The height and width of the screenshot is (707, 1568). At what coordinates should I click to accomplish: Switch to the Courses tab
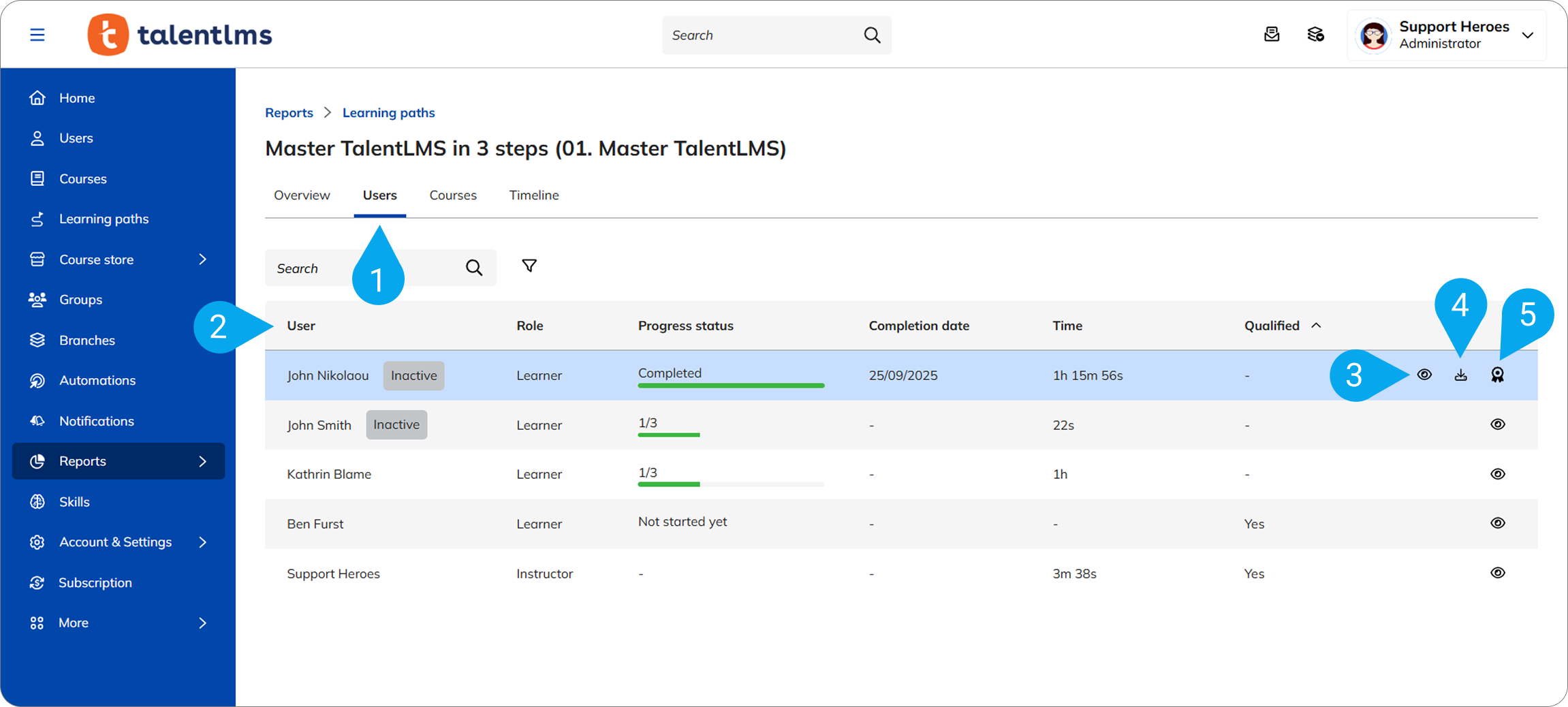click(x=452, y=195)
